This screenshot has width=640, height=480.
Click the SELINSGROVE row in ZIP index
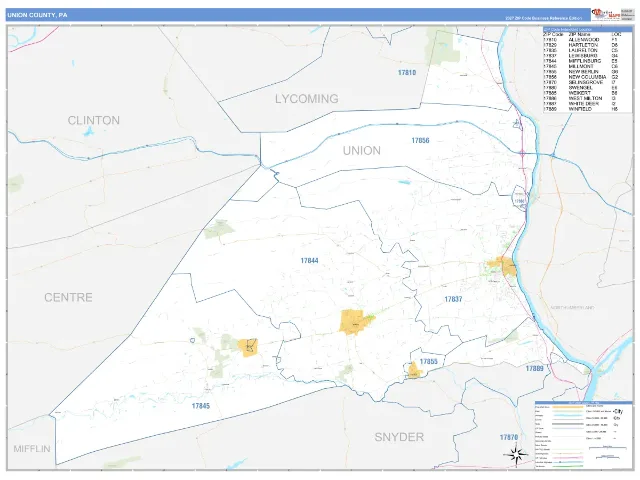[581, 82]
